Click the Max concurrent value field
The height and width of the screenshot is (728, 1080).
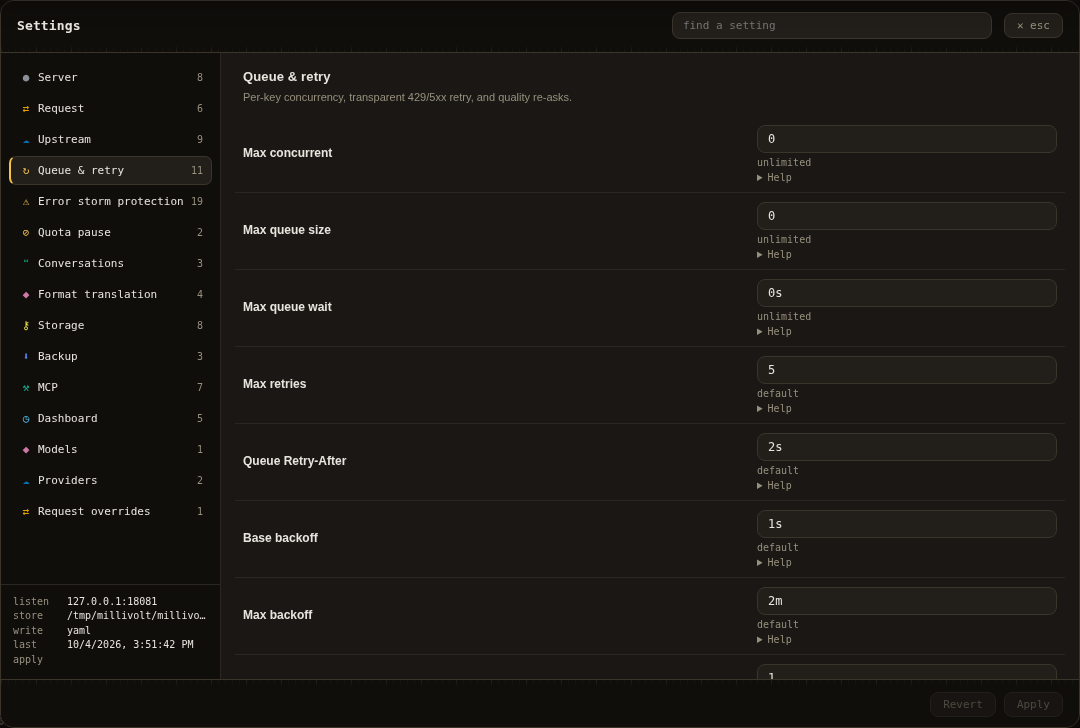coord(906,139)
